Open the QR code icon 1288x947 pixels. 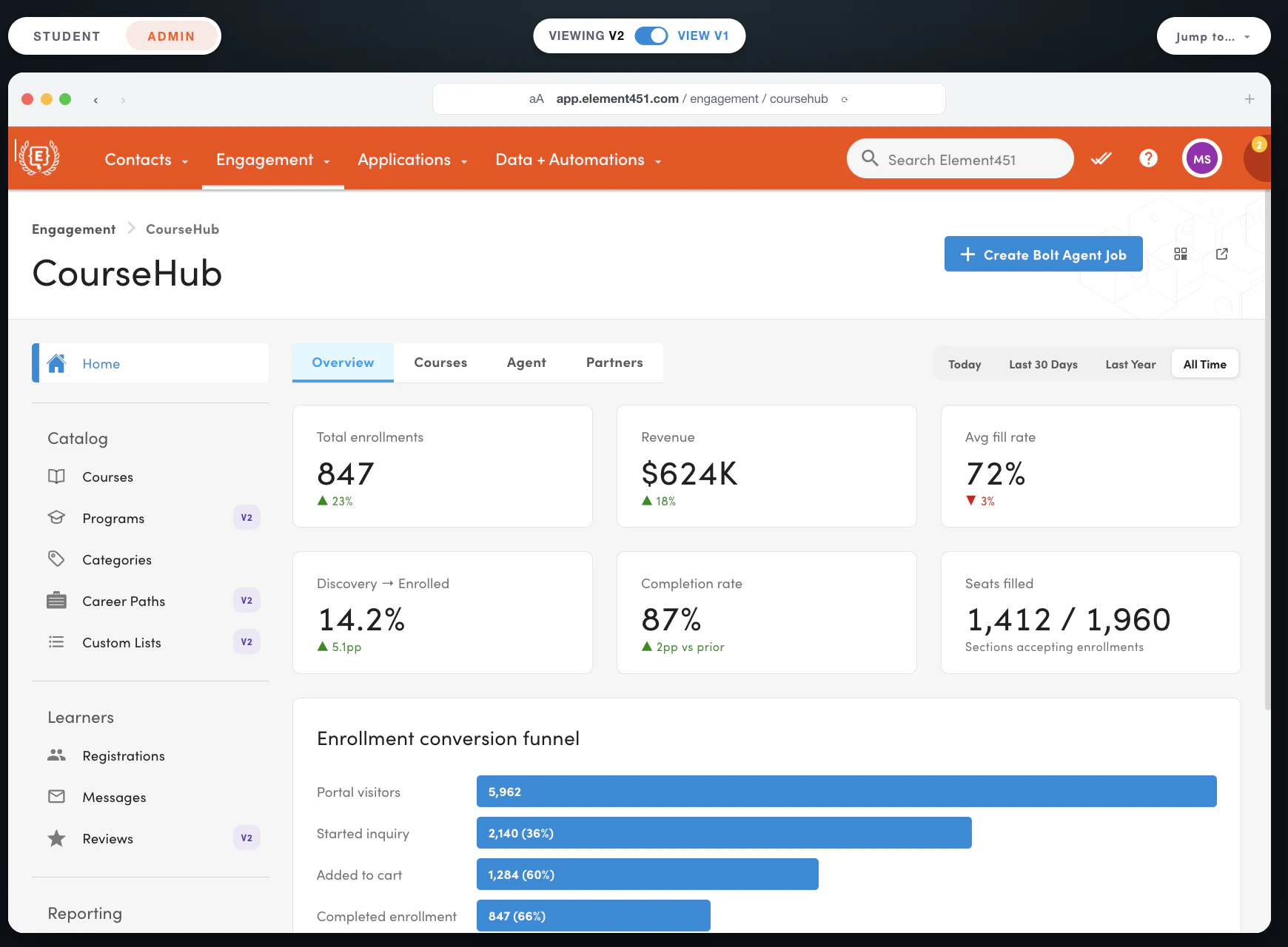[x=1181, y=254]
